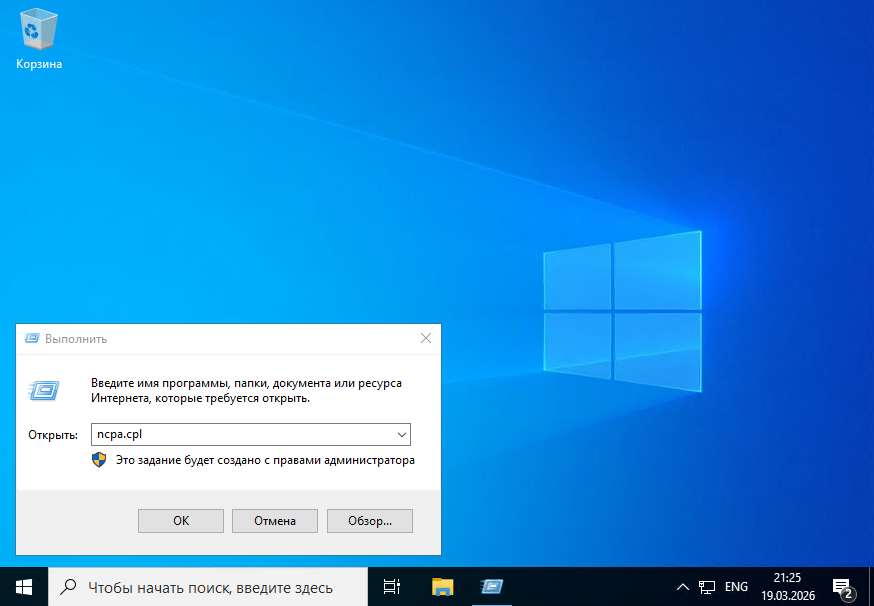Close the Выполнить dialog

(426, 339)
